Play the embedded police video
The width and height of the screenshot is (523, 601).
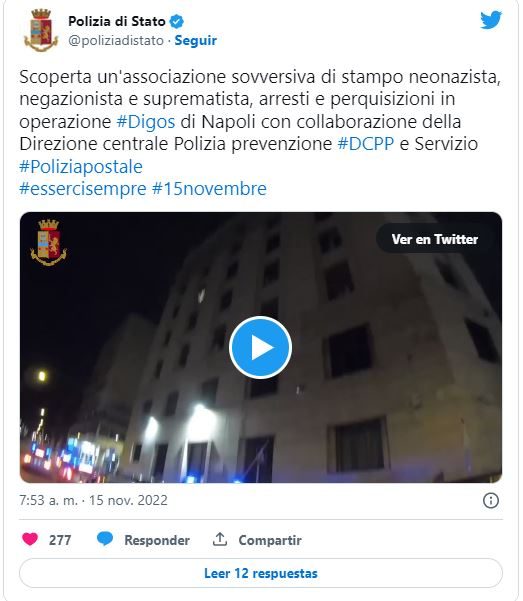click(x=260, y=347)
